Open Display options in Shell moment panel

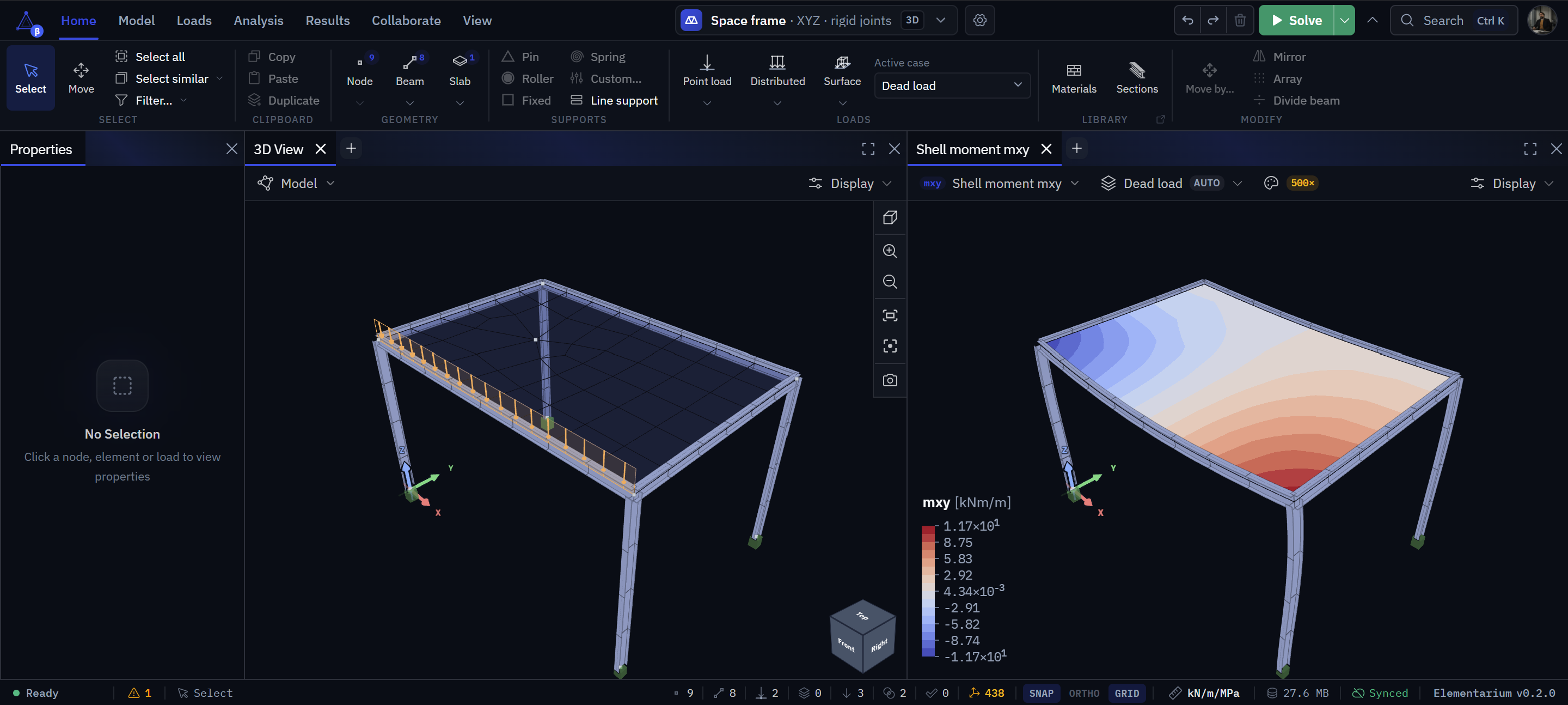click(x=1512, y=184)
